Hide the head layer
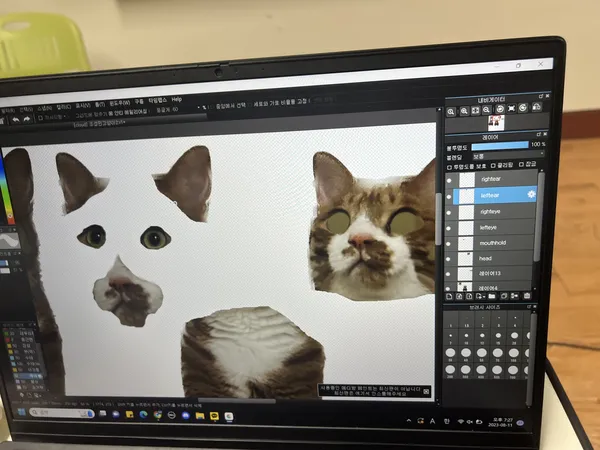The width and height of the screenshot is (600, 450). [x=449, y=259]
